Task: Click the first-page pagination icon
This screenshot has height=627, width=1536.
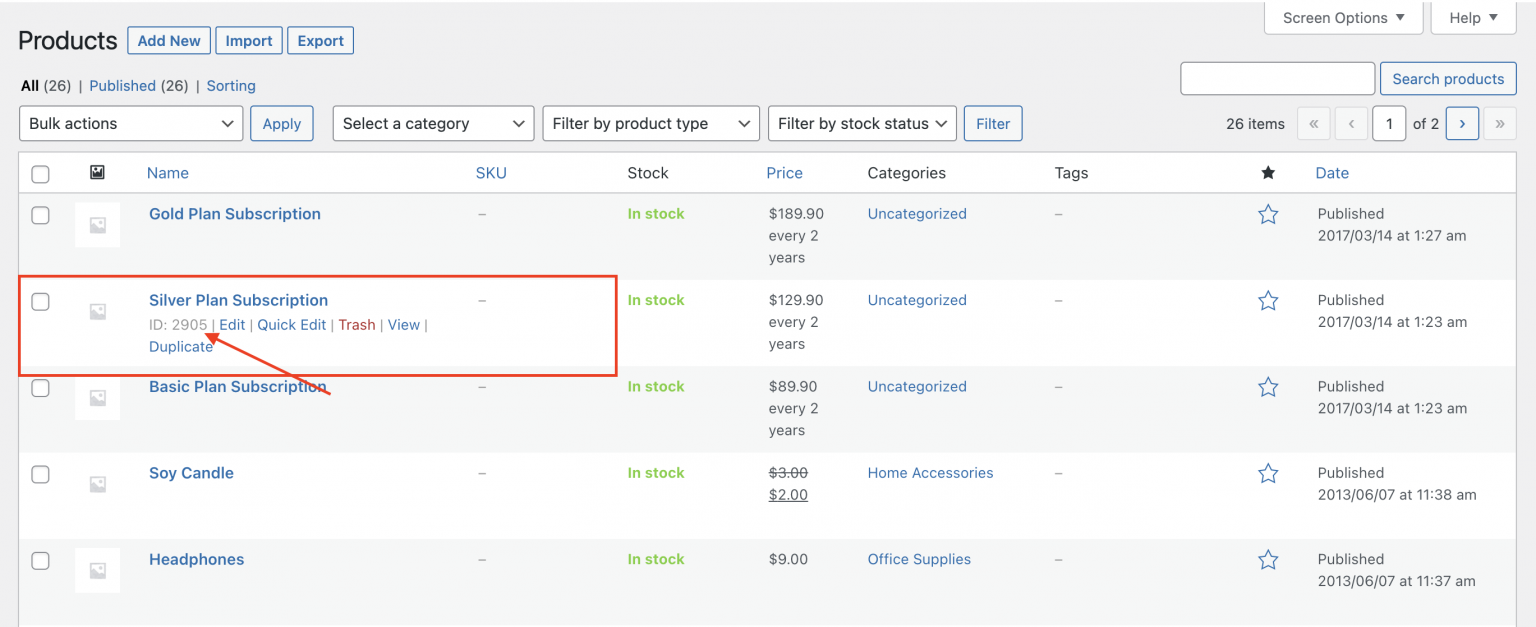Action: 1313,123
